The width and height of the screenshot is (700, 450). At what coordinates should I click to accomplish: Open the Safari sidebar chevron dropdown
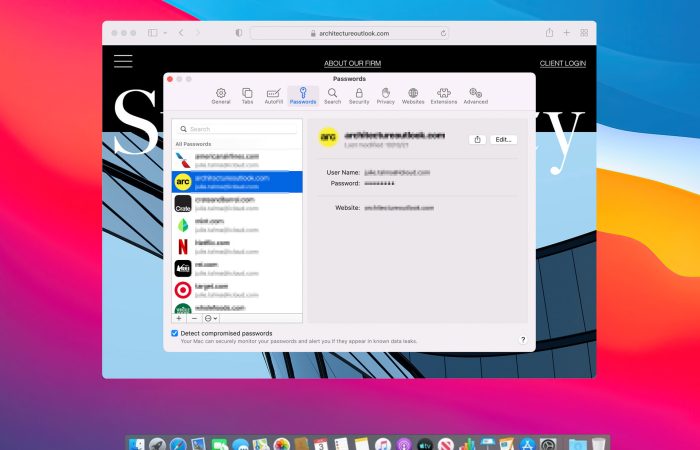[x=165, y=33]
